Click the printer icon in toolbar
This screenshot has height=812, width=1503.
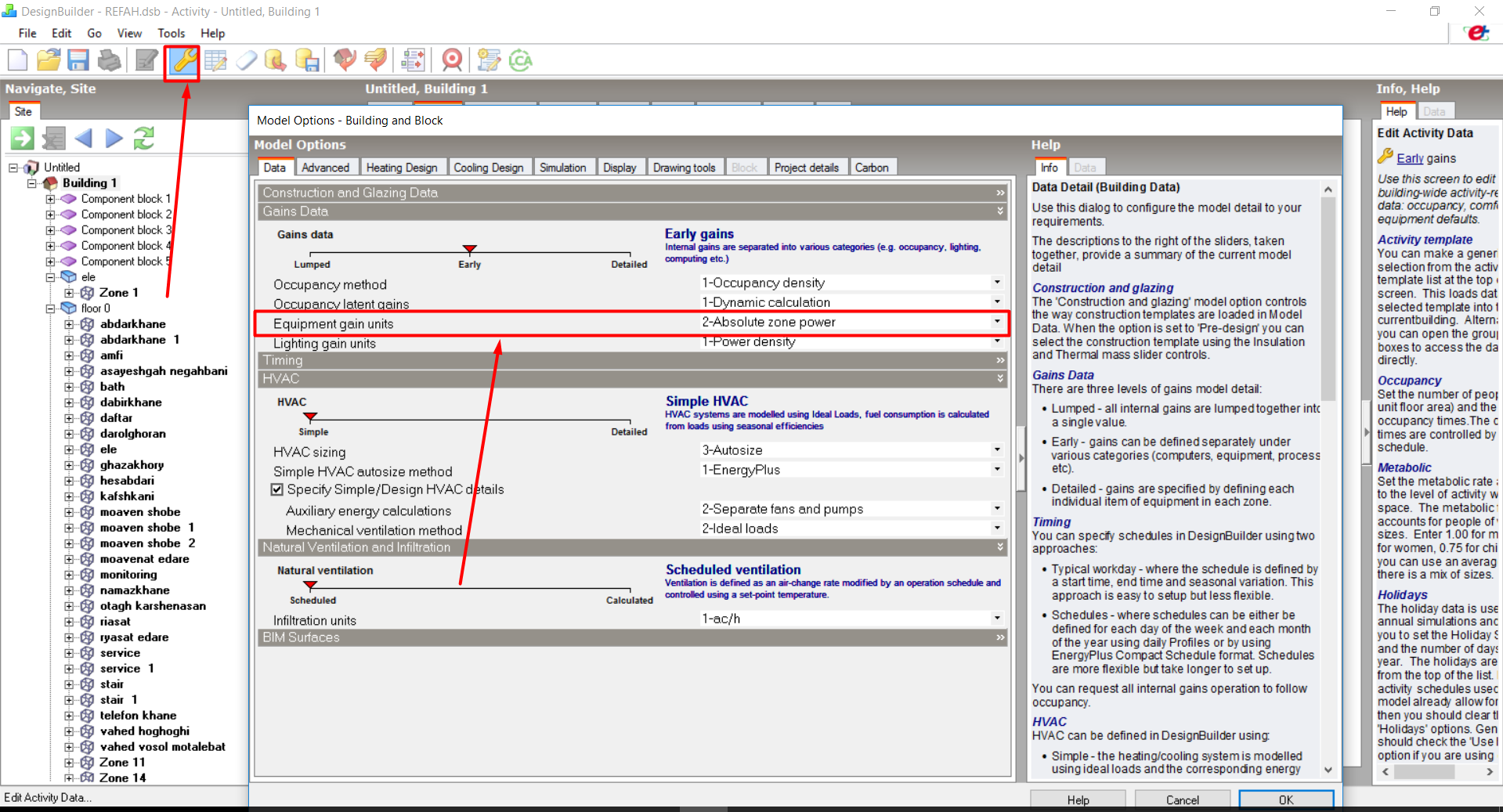(x=110, y=60)
